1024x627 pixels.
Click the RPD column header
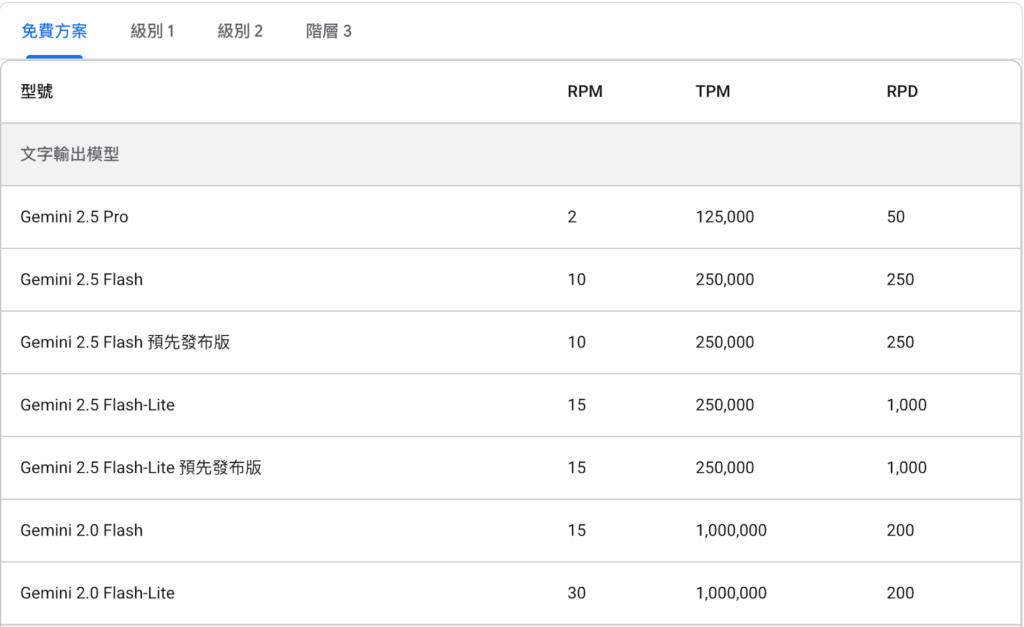click(x=902, y=92)
